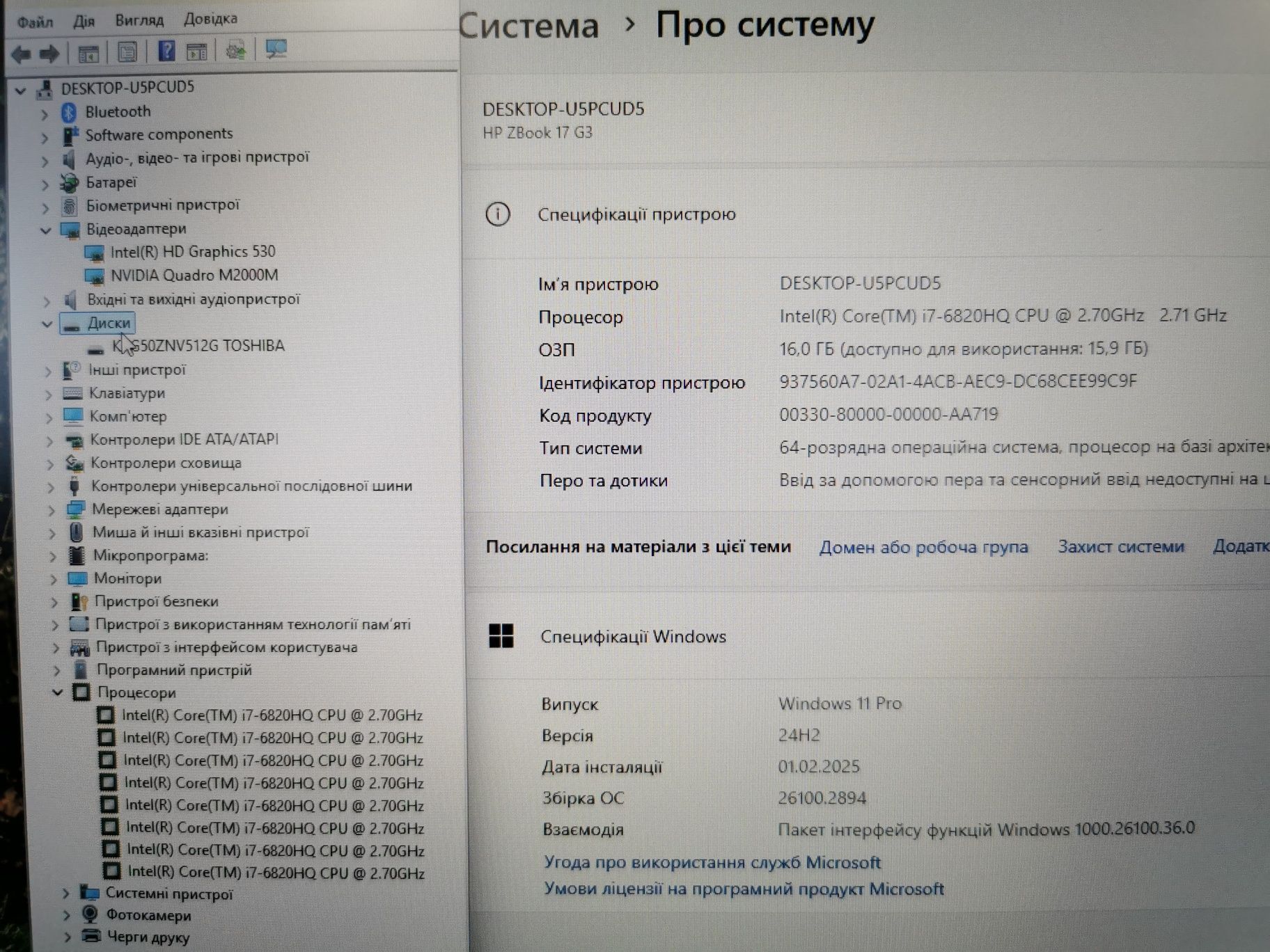Select Пристрої з інтерфейсом користувача item
1270x952 pixels.
(226, 647)
